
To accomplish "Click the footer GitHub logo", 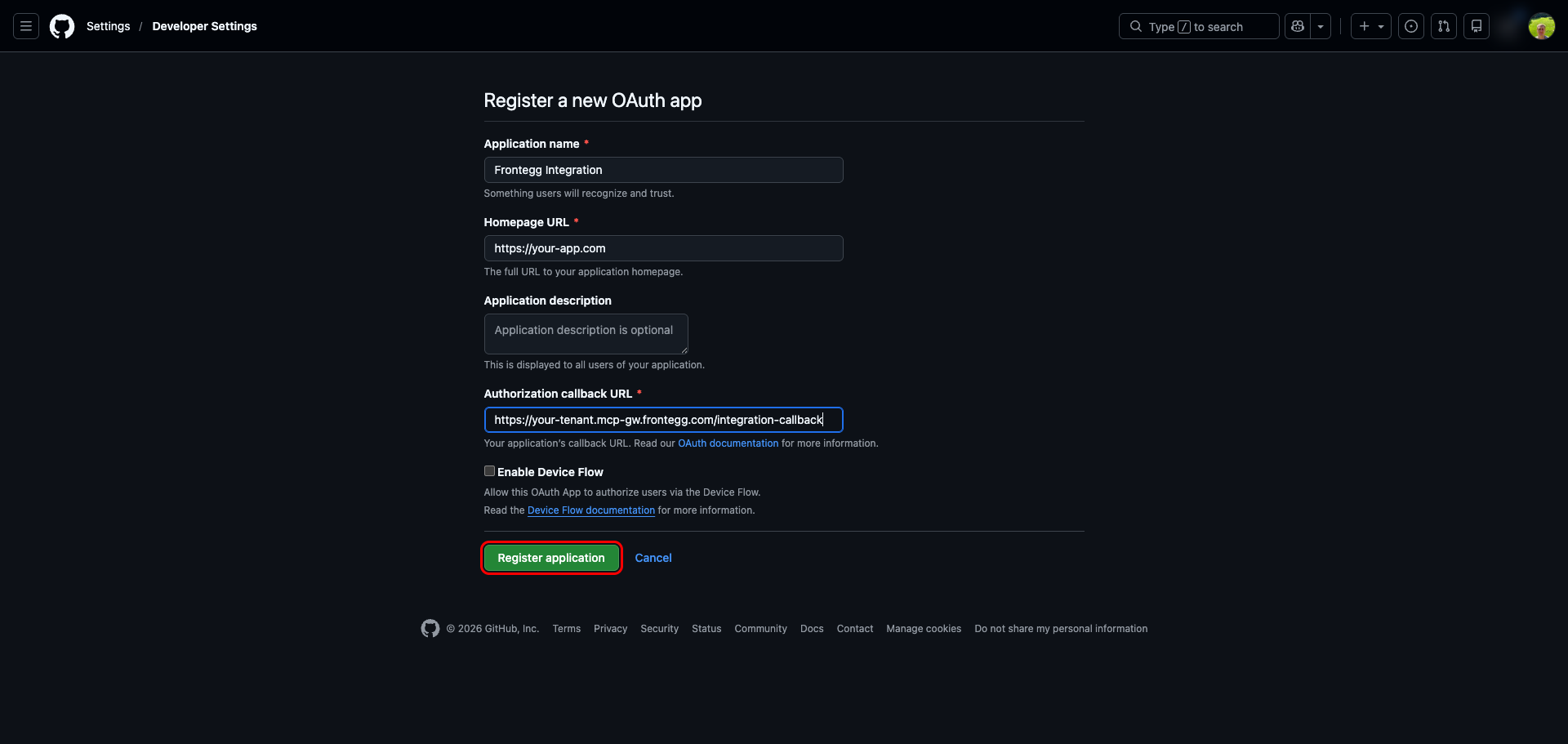I will point(430,628).
